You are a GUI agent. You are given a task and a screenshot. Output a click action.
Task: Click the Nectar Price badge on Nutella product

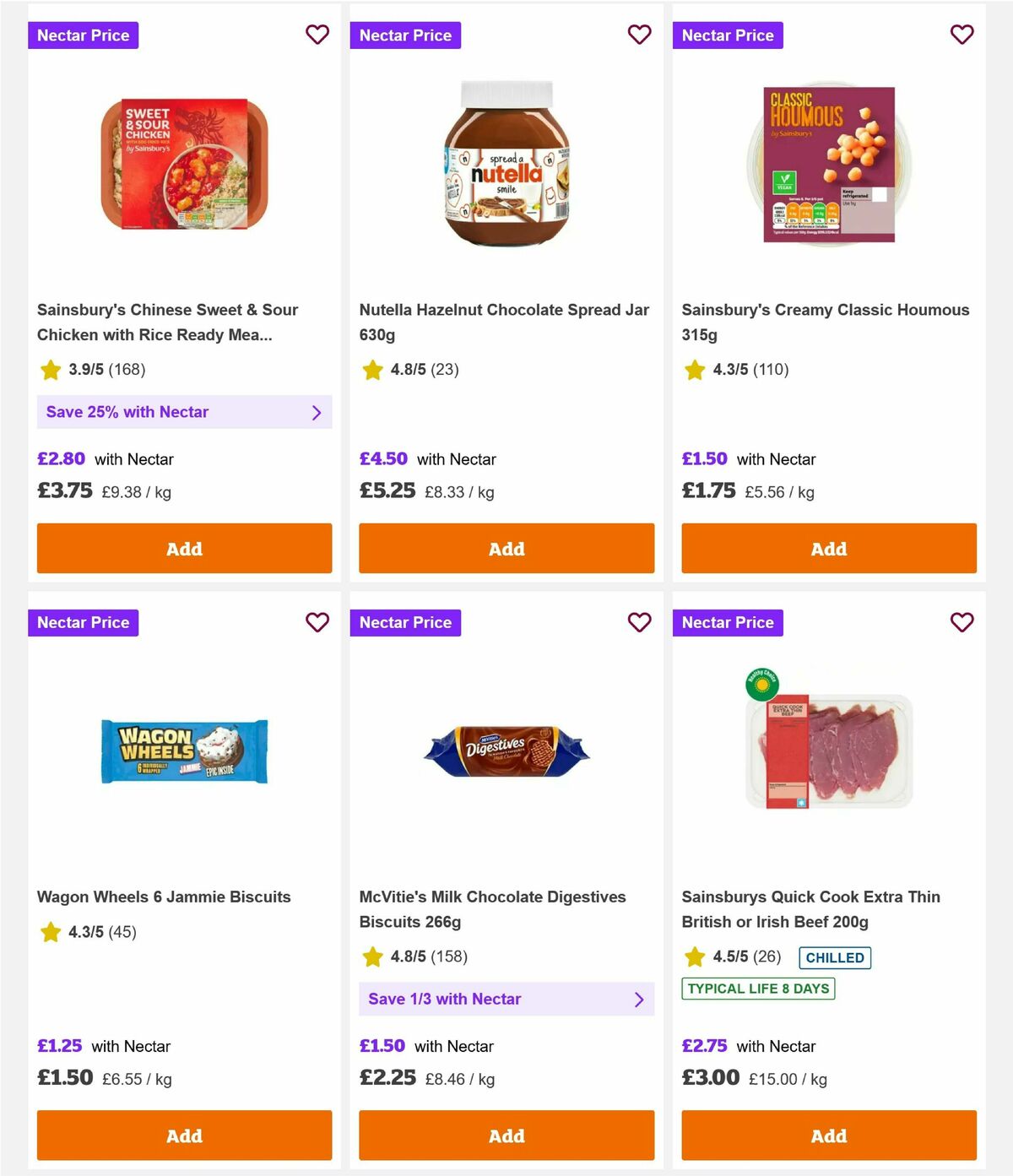click(405, 35)
